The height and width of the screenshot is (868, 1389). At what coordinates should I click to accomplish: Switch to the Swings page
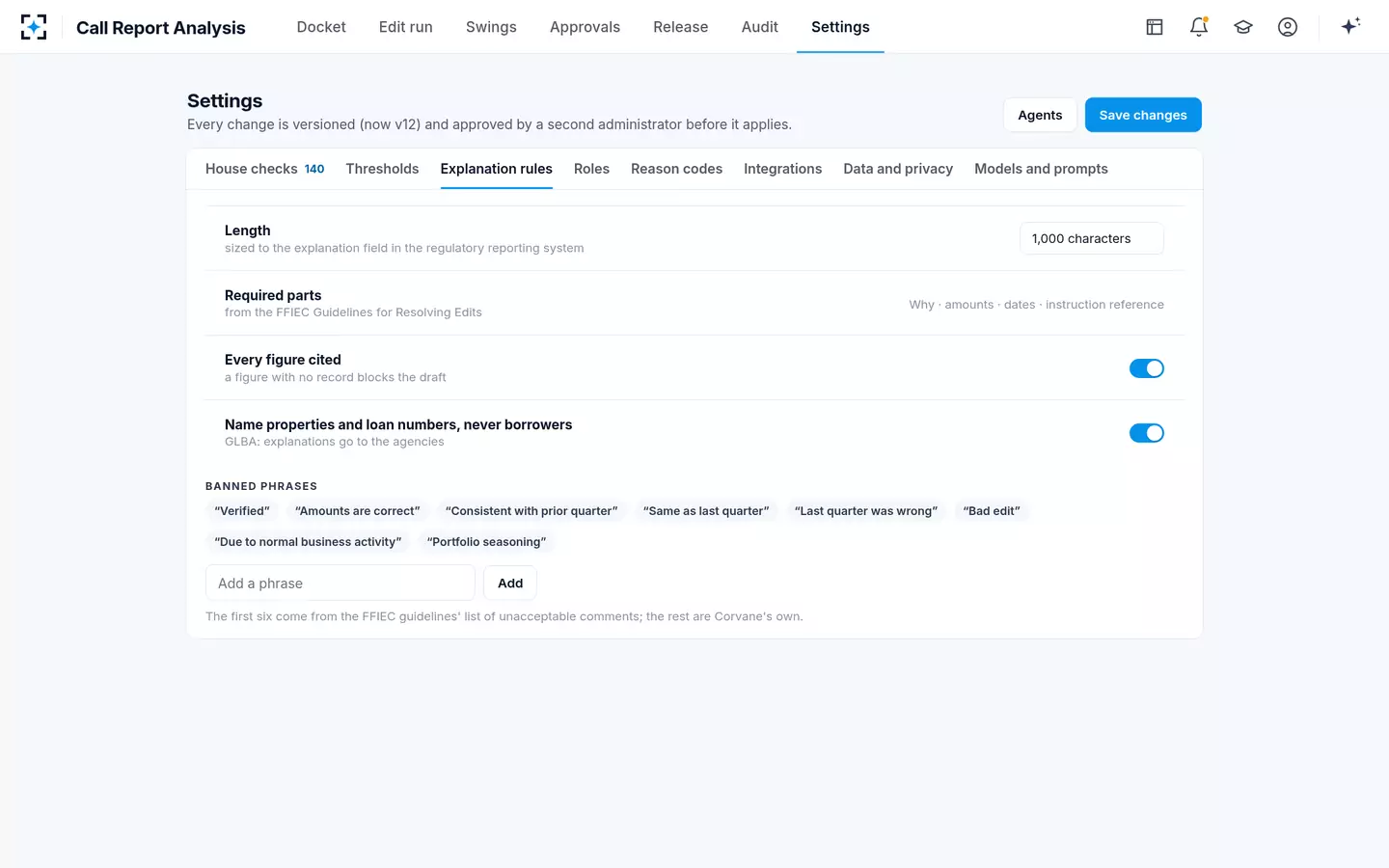[491, 27]
